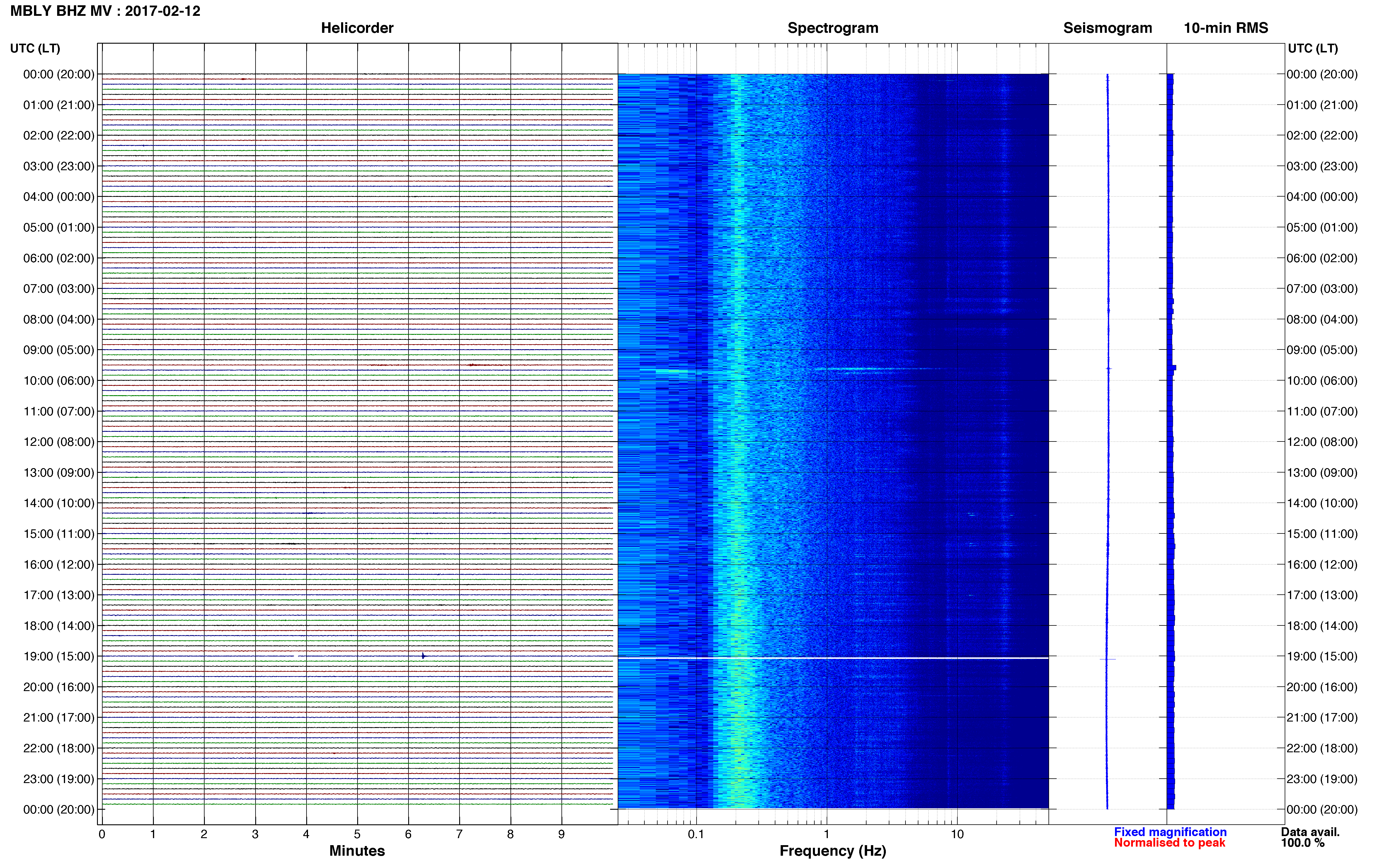Click Minutes axis tick label "5"
1389x868 pixels.
[357, 834]
